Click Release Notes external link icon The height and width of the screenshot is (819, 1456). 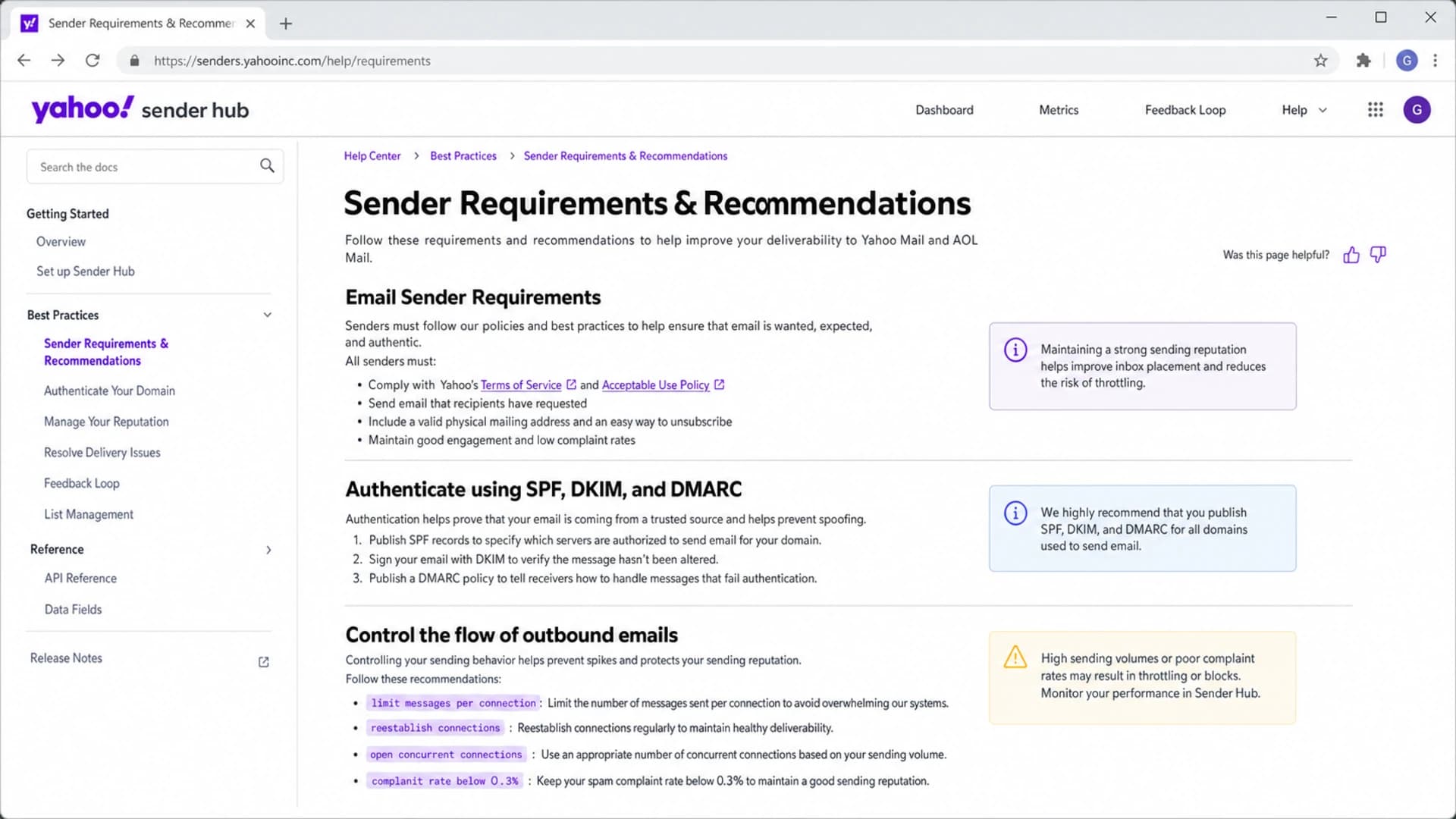pos(263,662)
